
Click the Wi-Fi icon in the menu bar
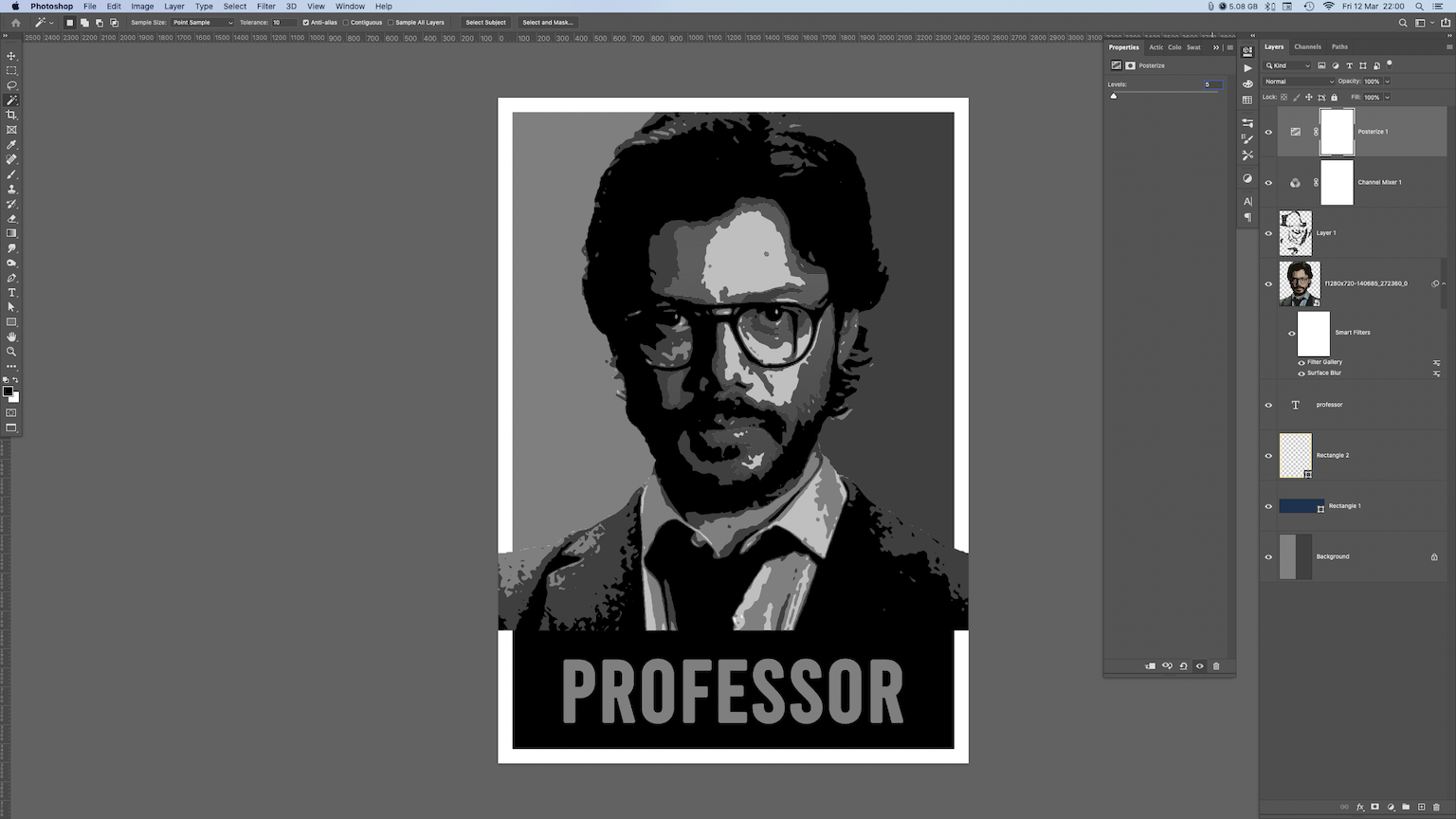click(1328, 7)
